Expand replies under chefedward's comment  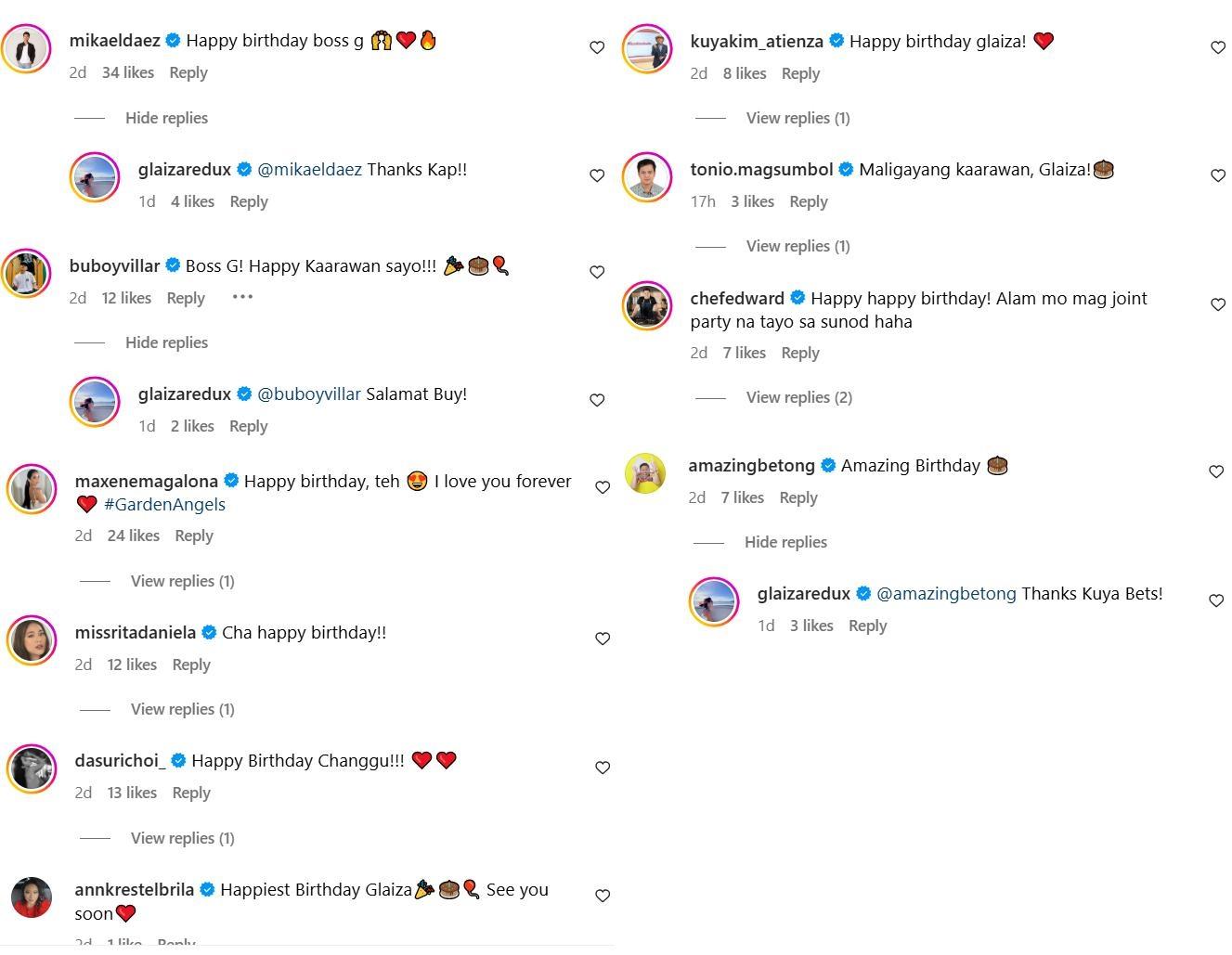click(798, 397)
